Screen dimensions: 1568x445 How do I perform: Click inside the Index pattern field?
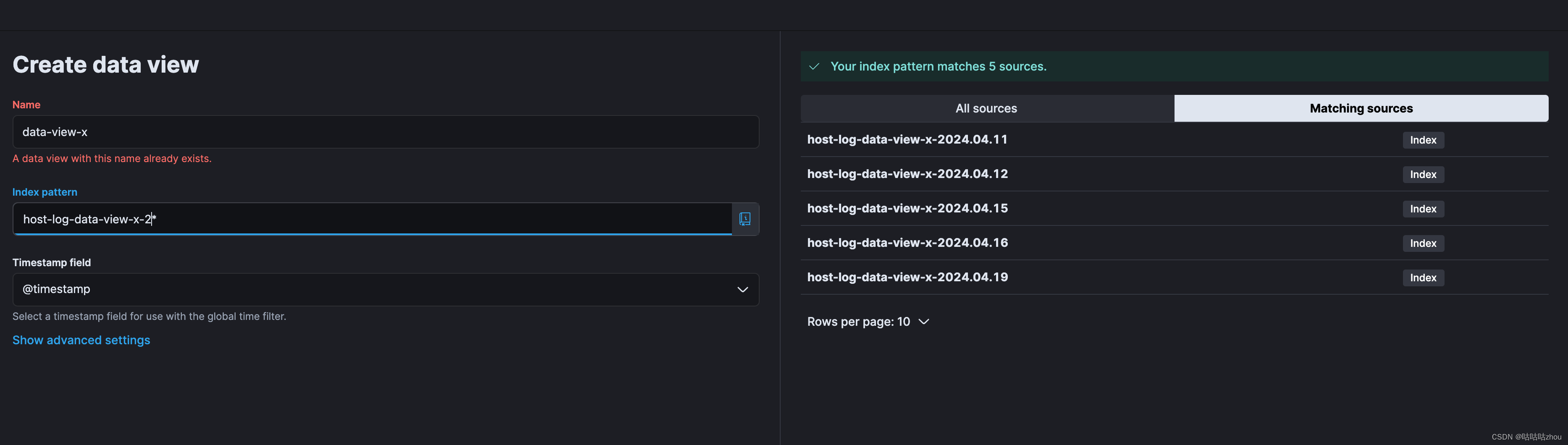372,219
